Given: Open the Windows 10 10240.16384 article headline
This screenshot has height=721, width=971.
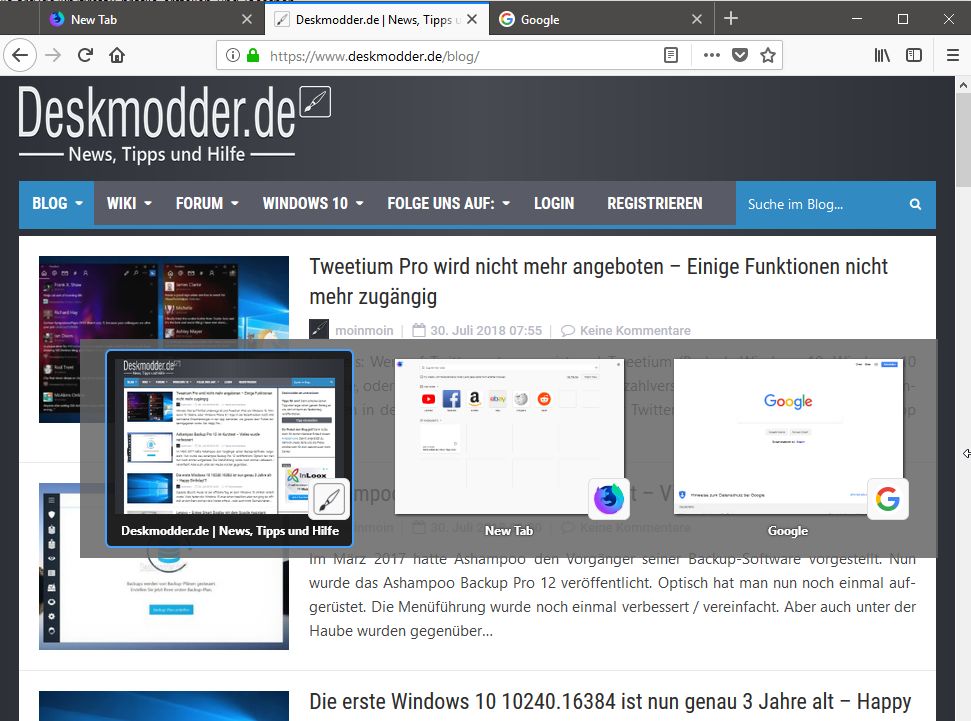Looking at the screenshot, I should pyautogui.click(x=610, y=701).
